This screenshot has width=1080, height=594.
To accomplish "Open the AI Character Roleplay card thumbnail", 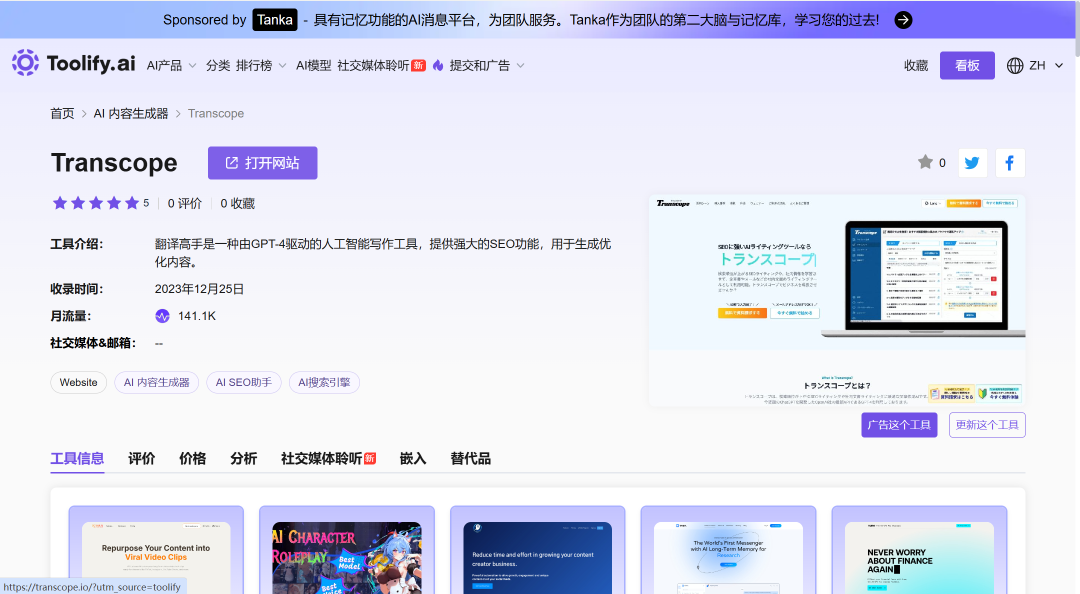I will click(x=346, y=557).
